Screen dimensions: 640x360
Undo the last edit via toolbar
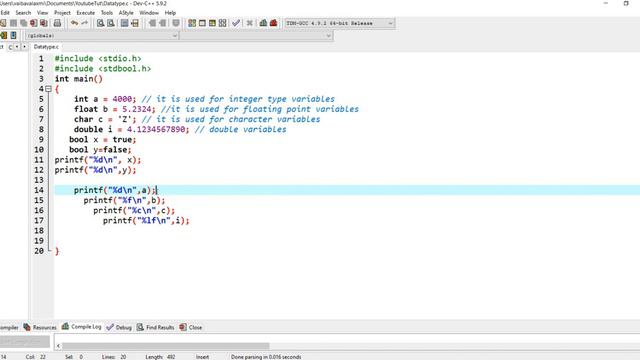(74, 23)
